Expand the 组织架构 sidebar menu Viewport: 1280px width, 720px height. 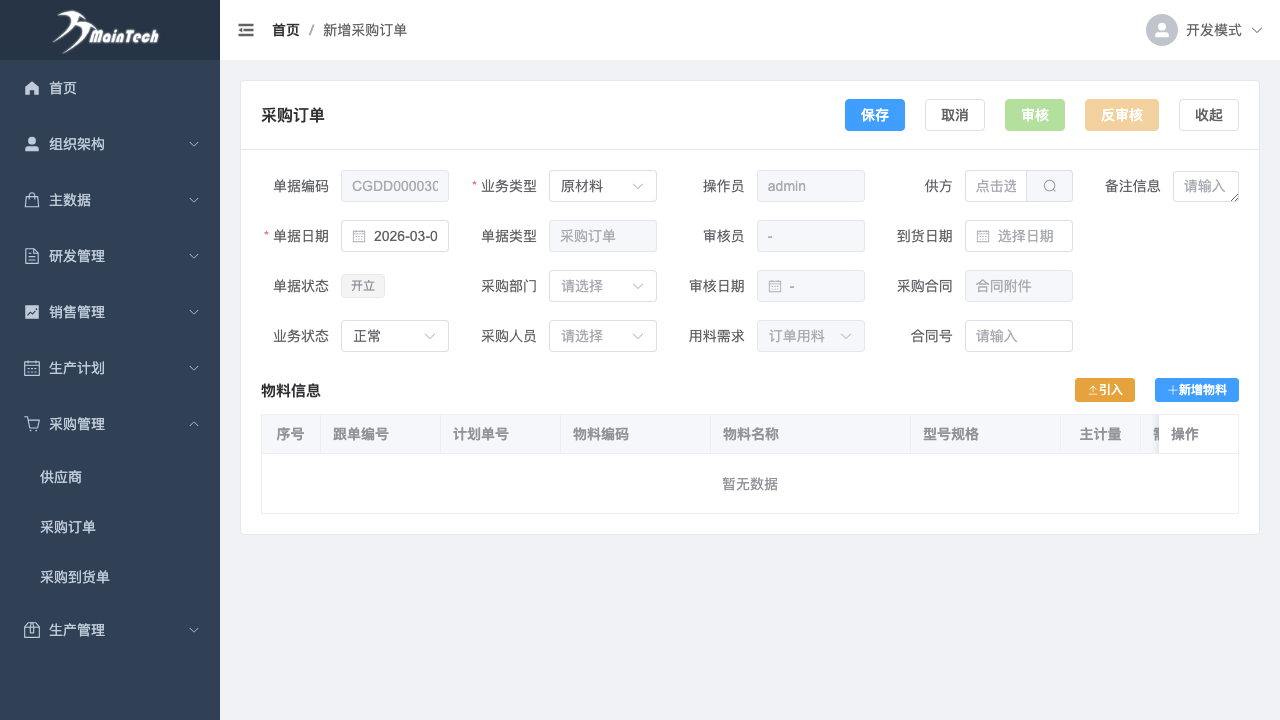(110, 144)
